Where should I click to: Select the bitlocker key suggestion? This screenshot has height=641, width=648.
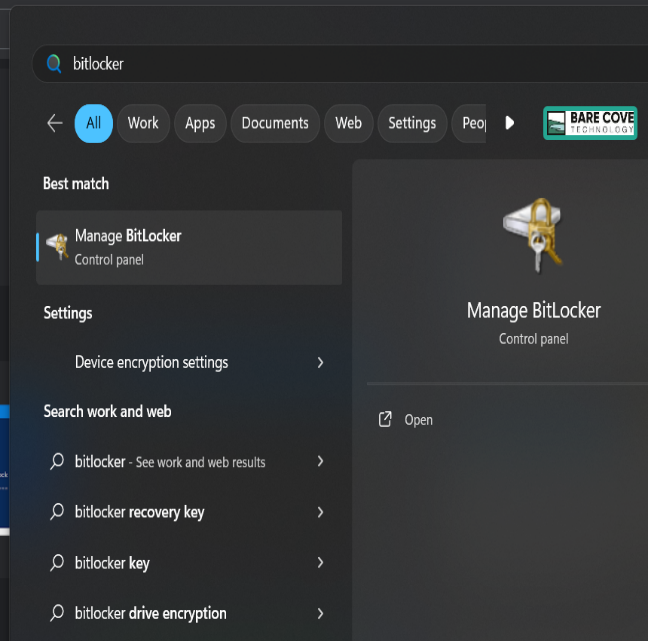click(x=189, y=562)
